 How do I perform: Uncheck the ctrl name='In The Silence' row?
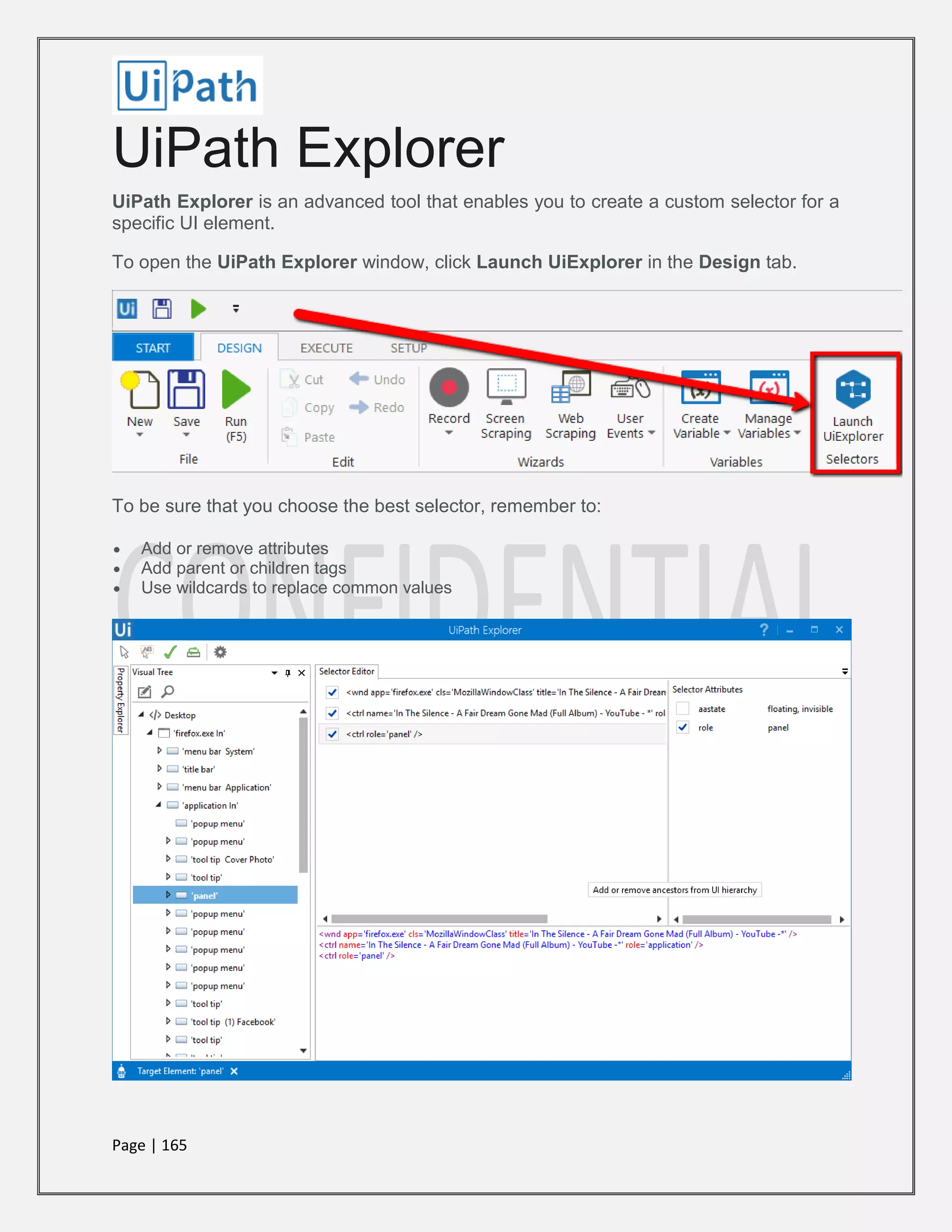point(332,713)
